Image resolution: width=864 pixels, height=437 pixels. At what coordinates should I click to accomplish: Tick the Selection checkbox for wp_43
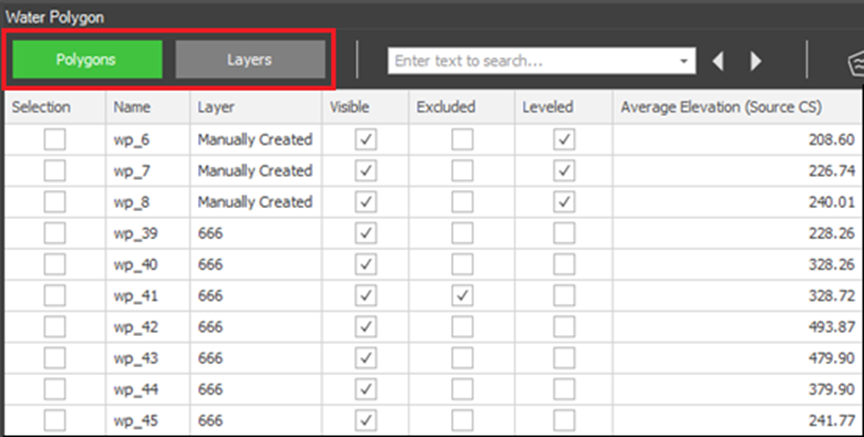(55, 358)
